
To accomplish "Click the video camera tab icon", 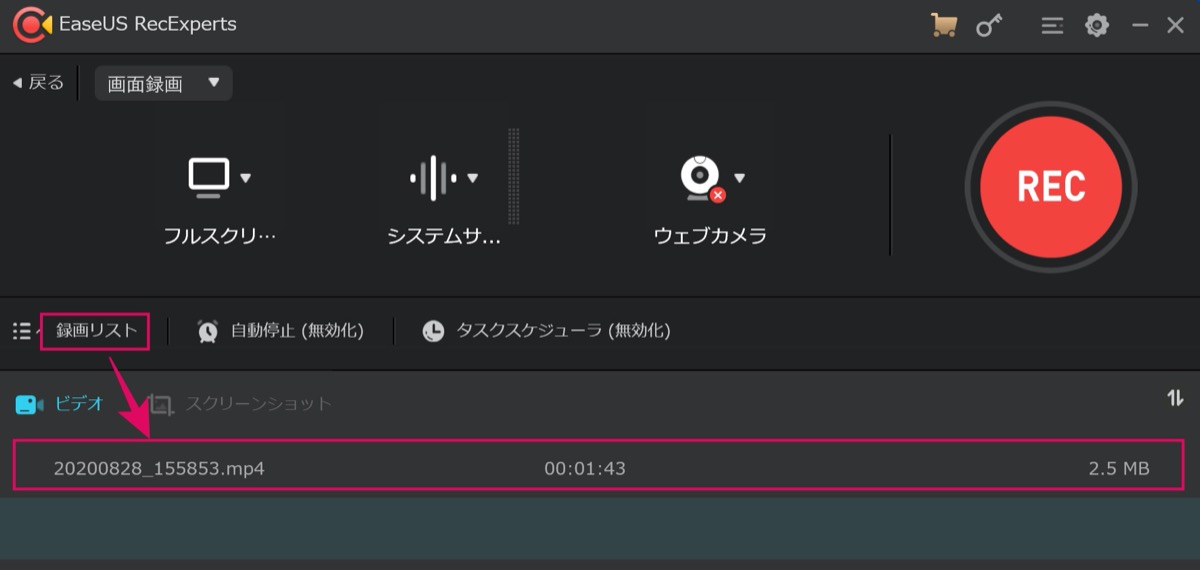I will 29,404.
